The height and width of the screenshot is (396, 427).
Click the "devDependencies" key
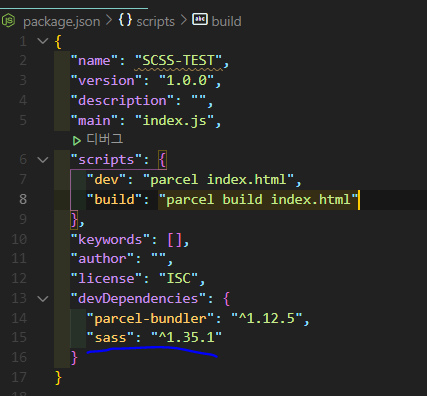(x=138, y=298)
